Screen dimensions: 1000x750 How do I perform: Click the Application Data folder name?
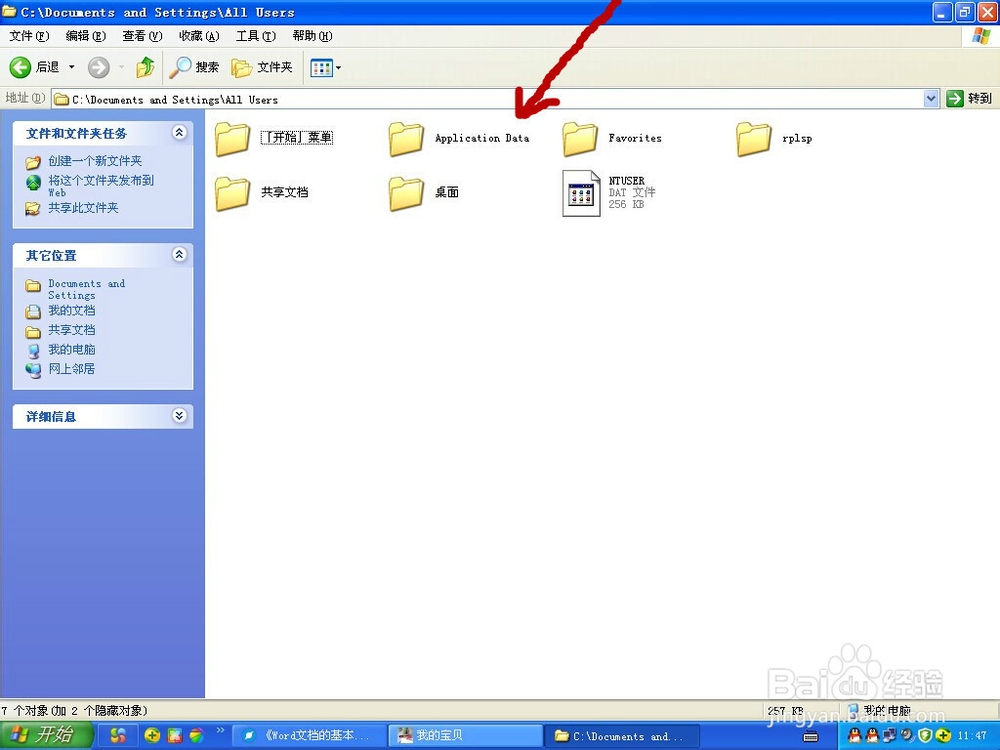pyautogui.click(x=482, y=138)
